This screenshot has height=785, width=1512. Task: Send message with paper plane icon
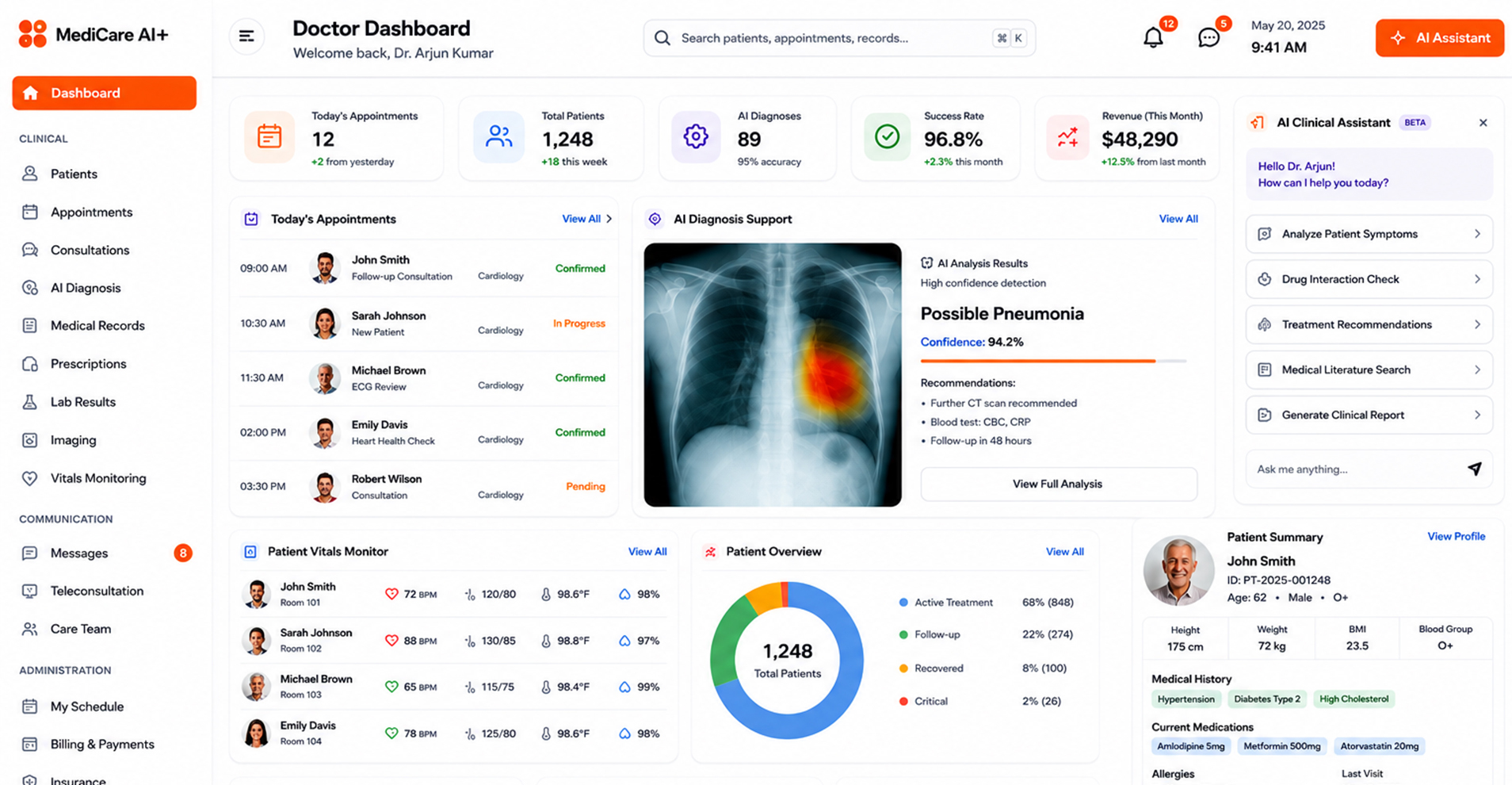pyautogui.click(x=1474, y=469)
